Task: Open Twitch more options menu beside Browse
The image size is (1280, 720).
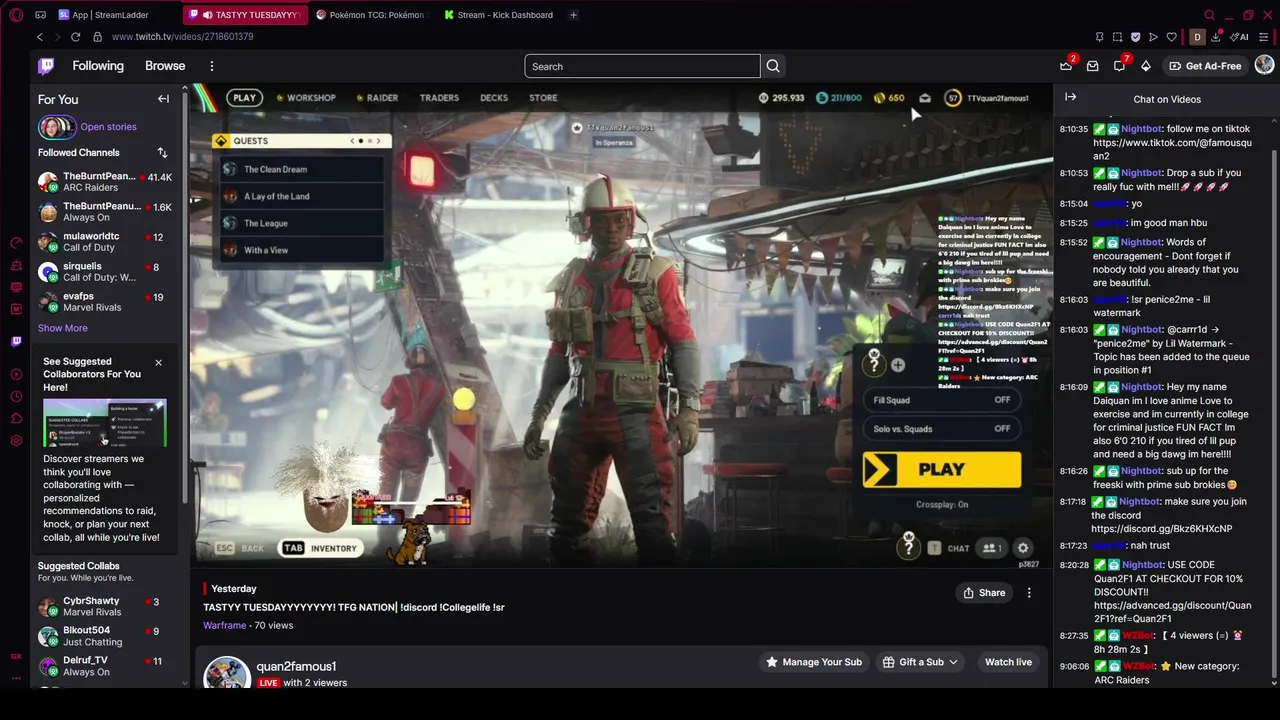Action: click(212, 66)
